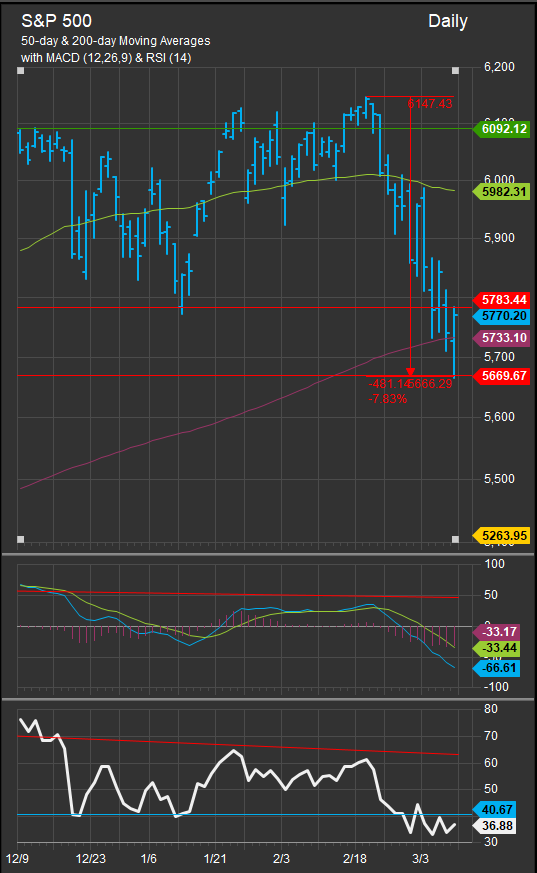Click the 40.67 RSI level label
Image resolution: width=537 pixels, height=873 pixels.
click(x=494, y=810)
